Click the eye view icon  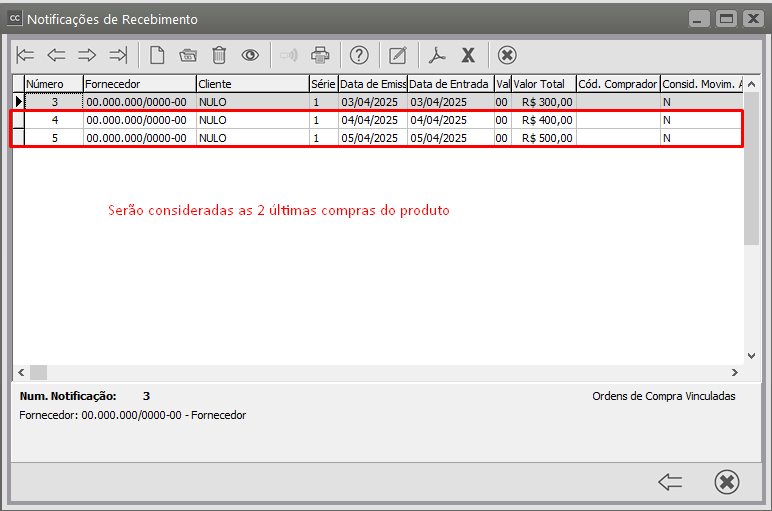[250, 55]
